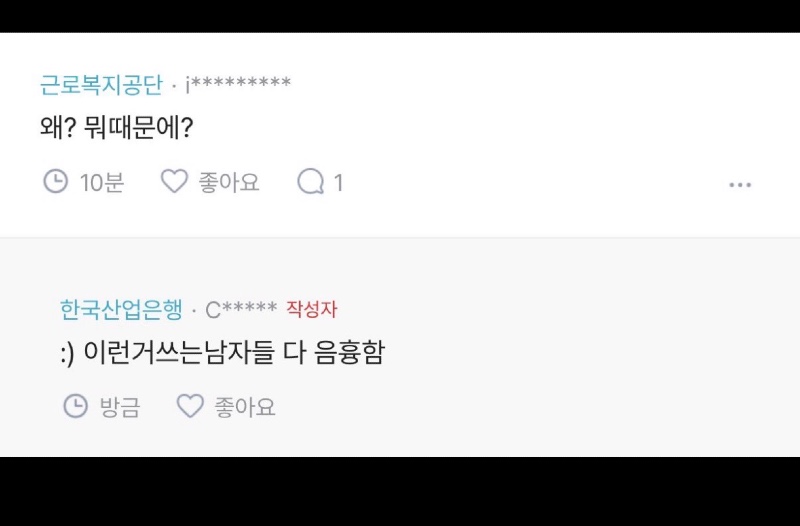Like the 근로복지공단 comment with the heart icon
This screenshot has width=800, height=526.
point(174,181)
